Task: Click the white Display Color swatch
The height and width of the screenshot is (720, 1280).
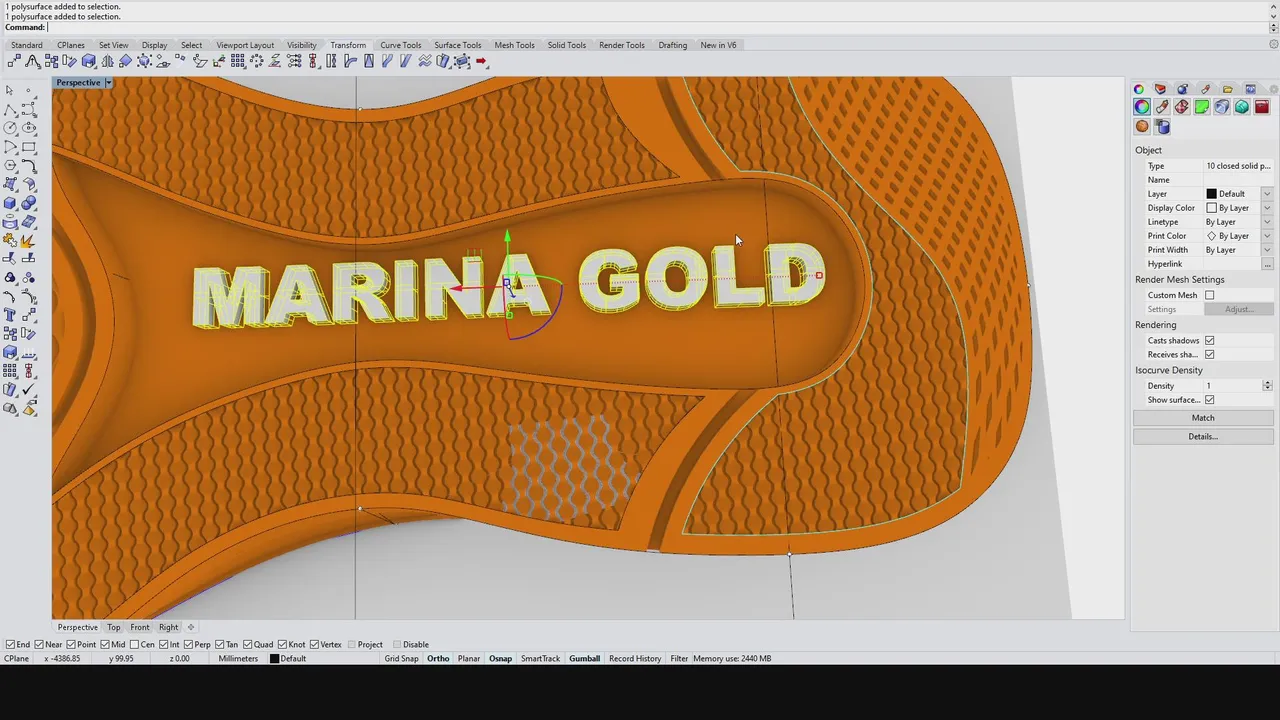Action: click(x=1211, y=208)
